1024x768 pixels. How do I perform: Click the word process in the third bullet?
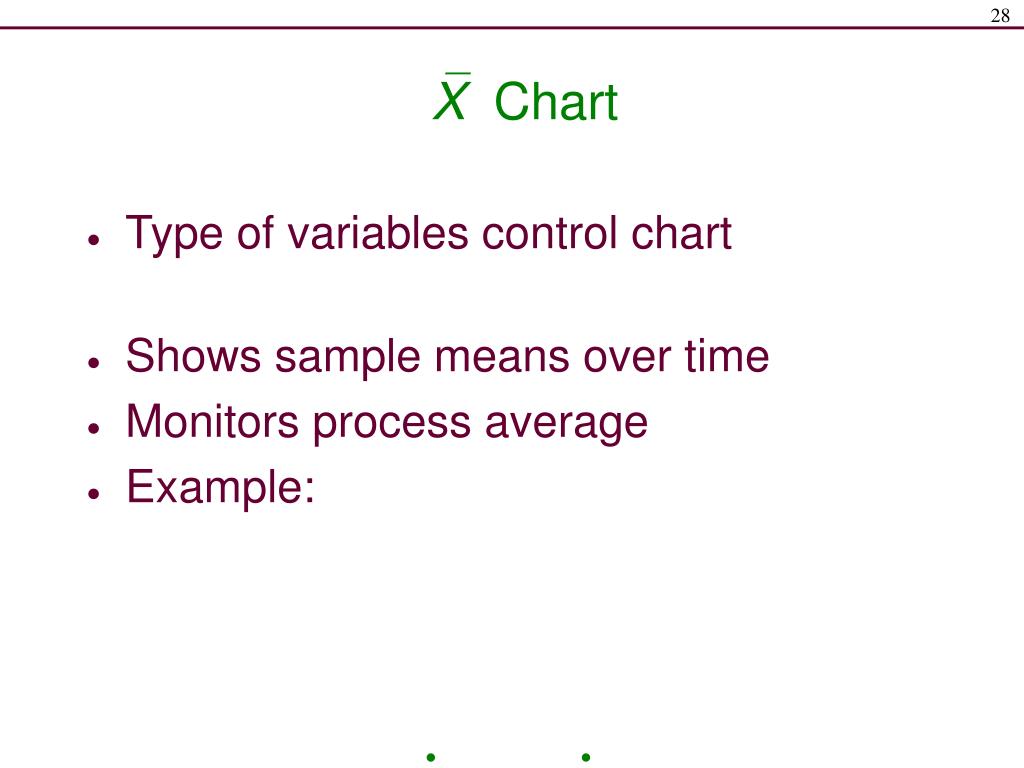(392, 426)
